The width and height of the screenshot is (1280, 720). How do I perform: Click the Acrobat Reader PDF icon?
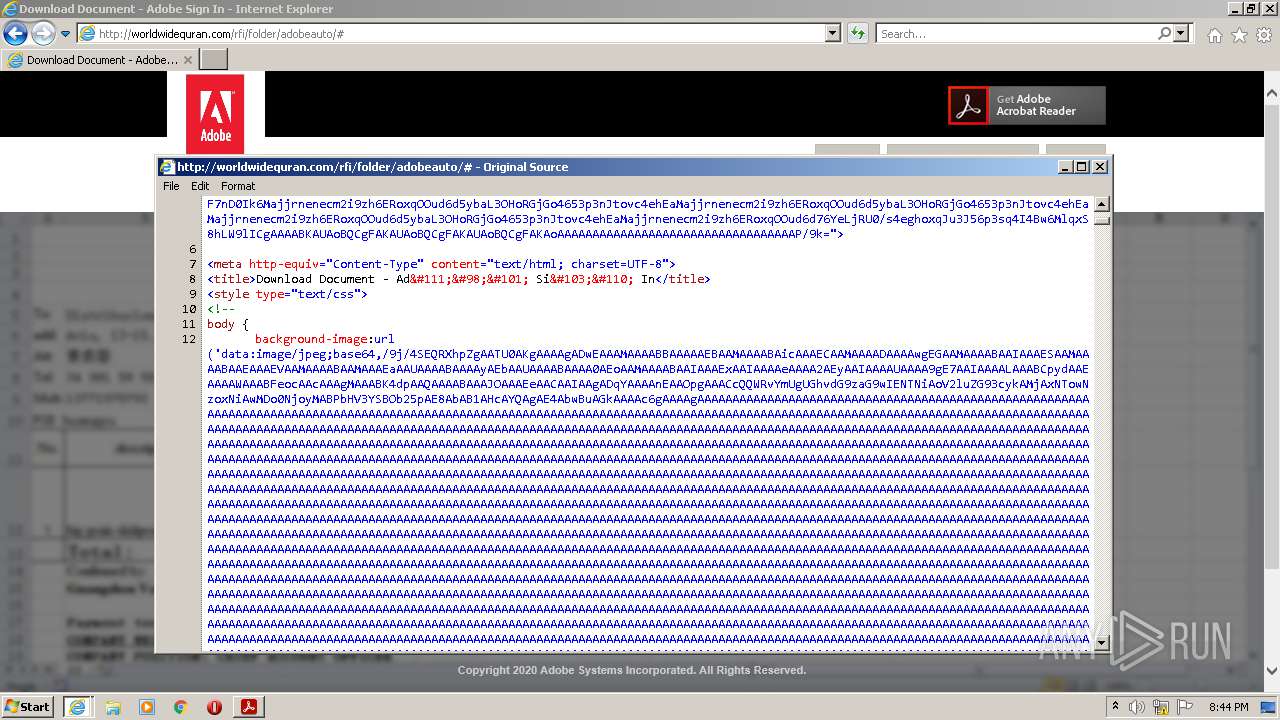click(x=968, y=105)
